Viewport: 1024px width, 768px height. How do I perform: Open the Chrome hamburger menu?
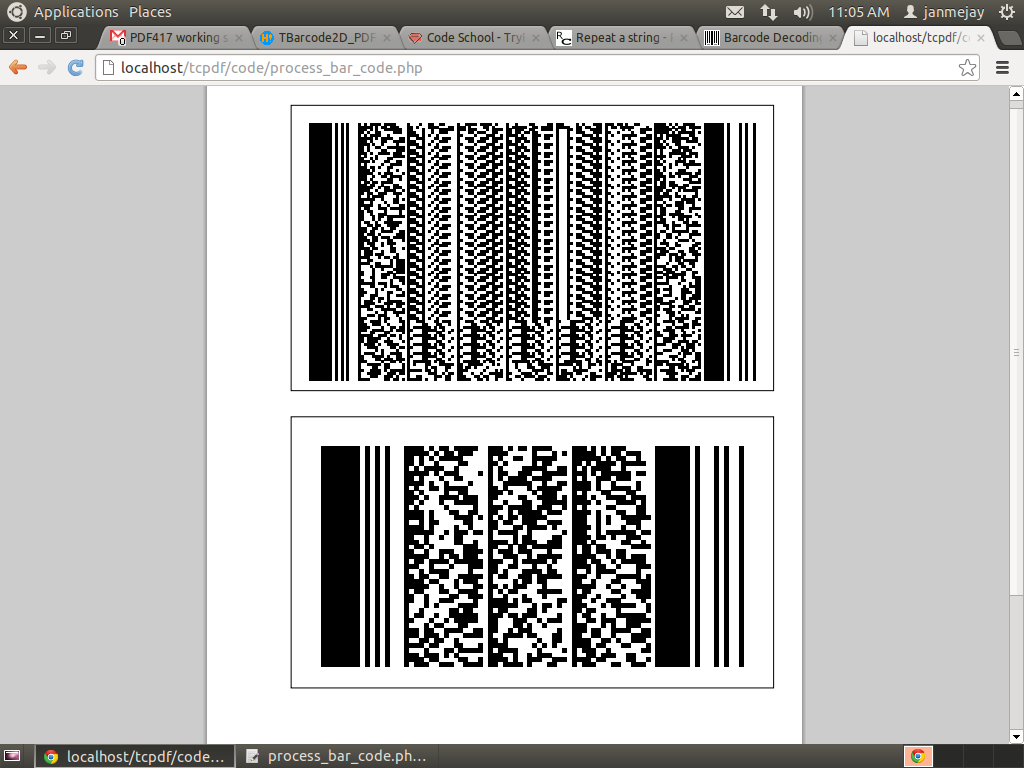tap(1003, 68)
